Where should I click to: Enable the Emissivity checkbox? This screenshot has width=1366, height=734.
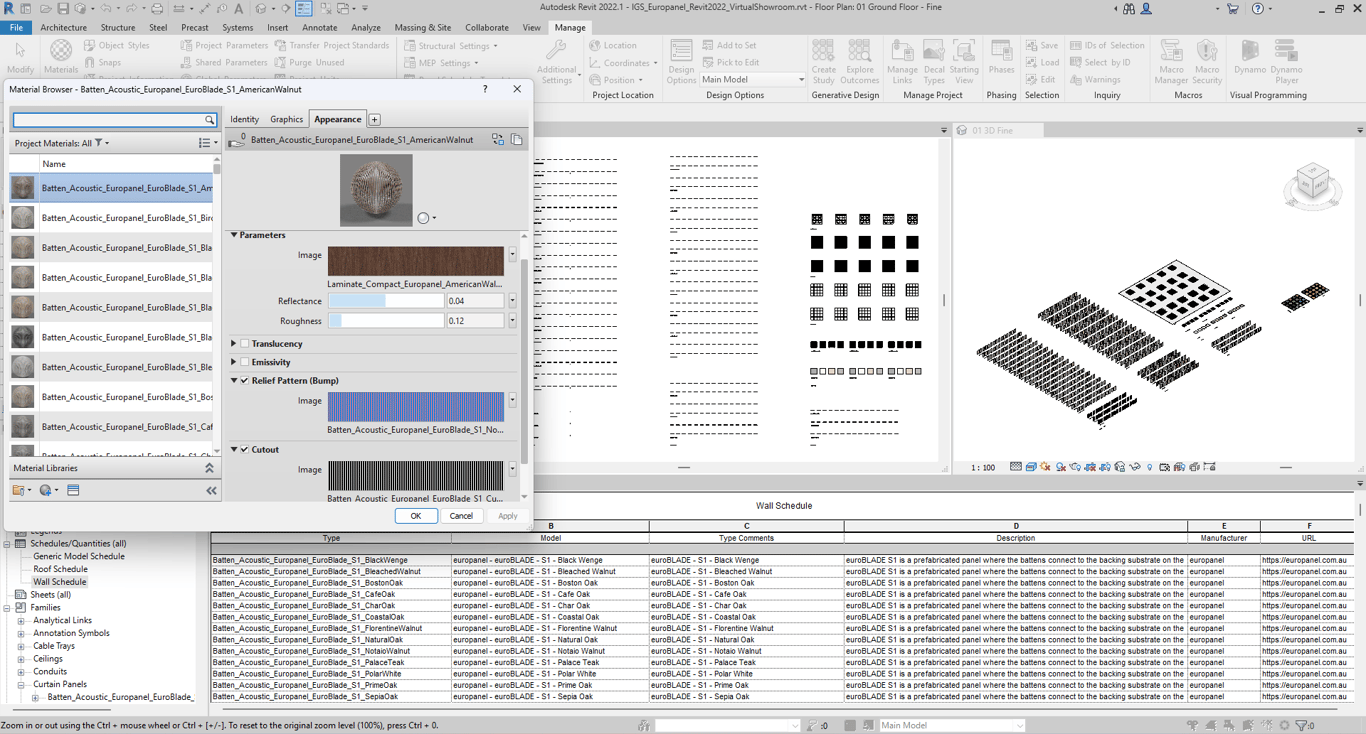(x=245, y=363)
